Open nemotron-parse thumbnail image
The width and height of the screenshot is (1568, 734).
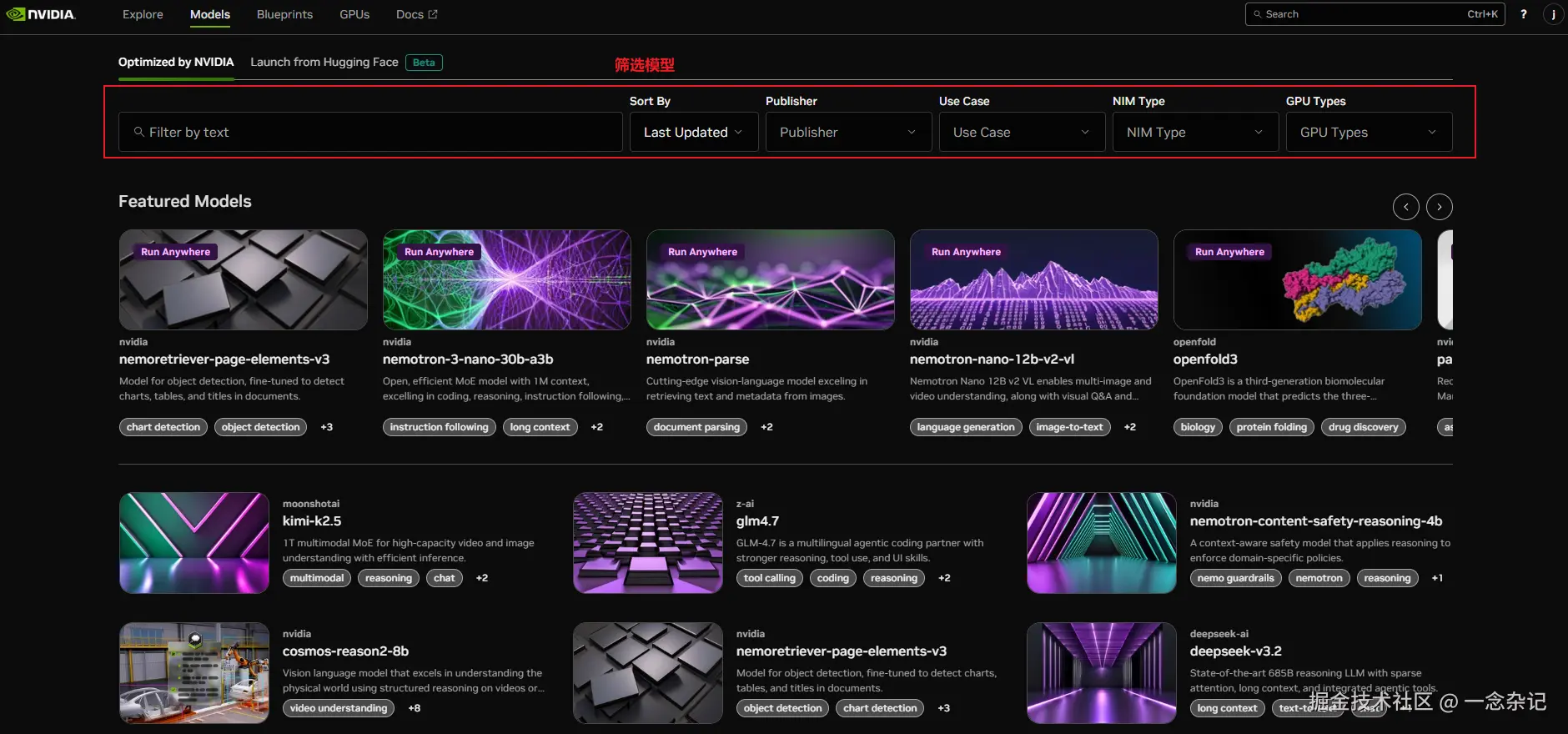(771, 280)
